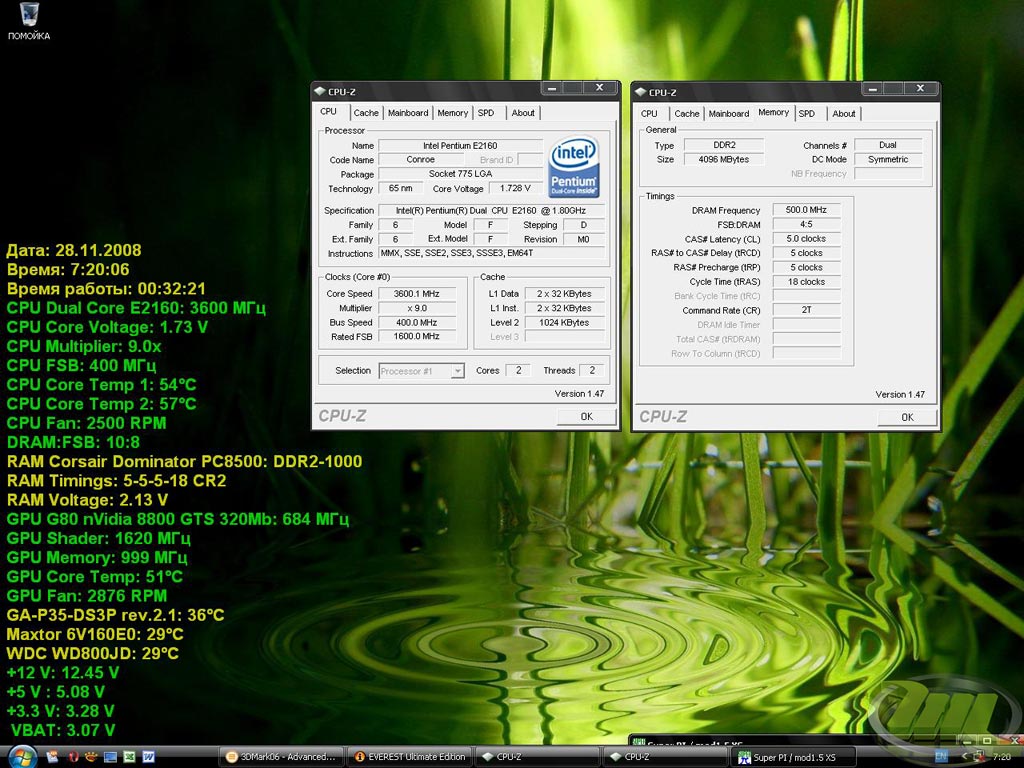Click the memory Type value DDR2
This screenshot has height=768, width=1024.
(724, 145)
